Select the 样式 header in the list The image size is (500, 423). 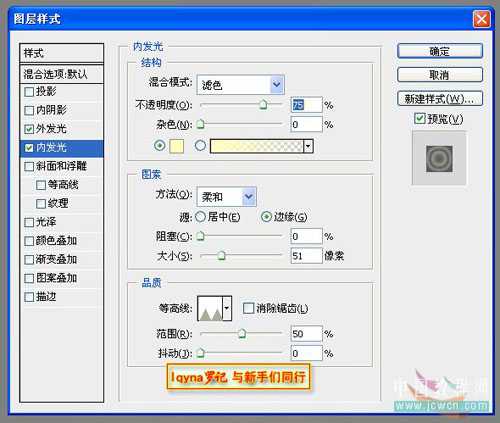(62, 53)
